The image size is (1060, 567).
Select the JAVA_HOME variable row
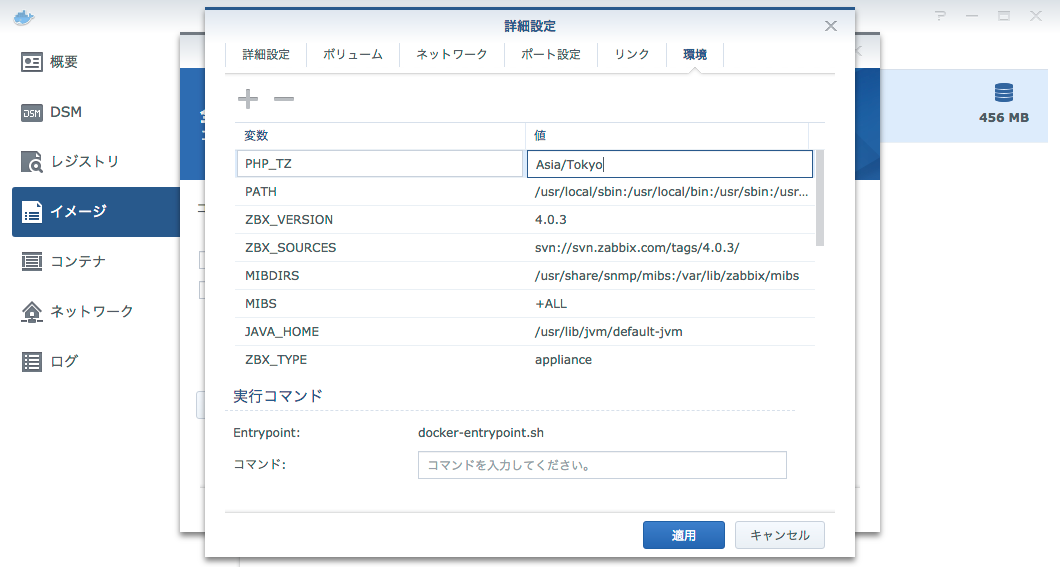525,332
